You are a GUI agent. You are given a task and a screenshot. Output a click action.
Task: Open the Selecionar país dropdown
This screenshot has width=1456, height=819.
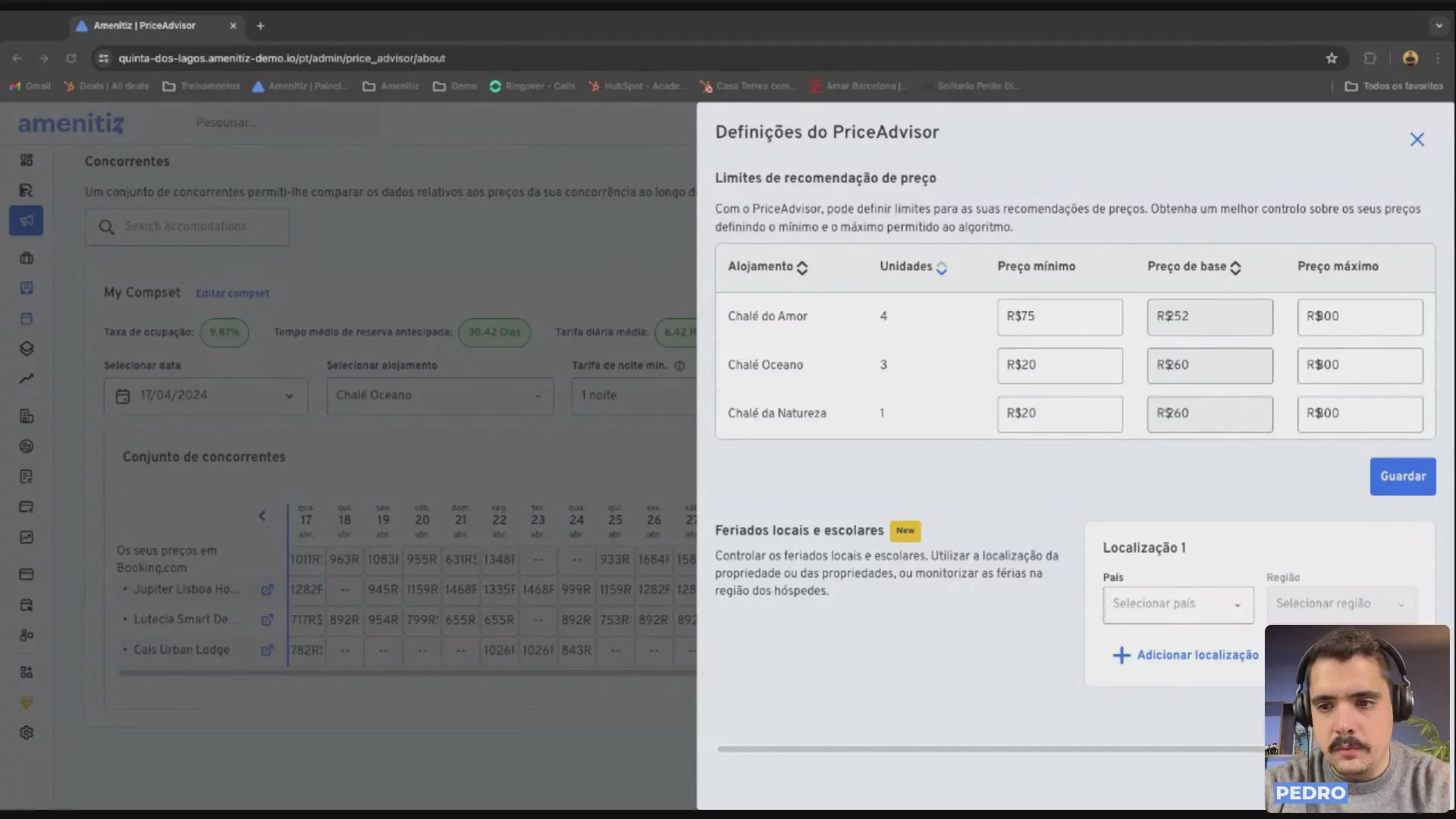tap(1178, 604)
